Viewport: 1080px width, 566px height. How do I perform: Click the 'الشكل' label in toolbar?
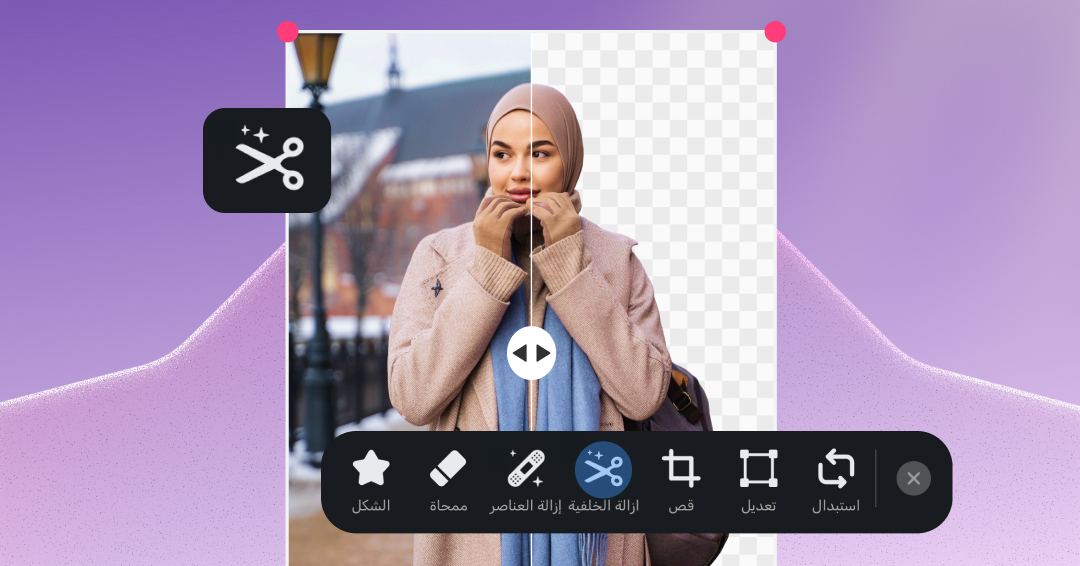(371, 505)
